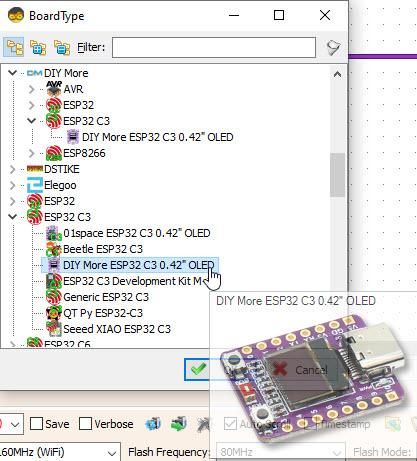
Task: Select the DIY More tree item
Action: pyautogui.click(x=66, y=73)
